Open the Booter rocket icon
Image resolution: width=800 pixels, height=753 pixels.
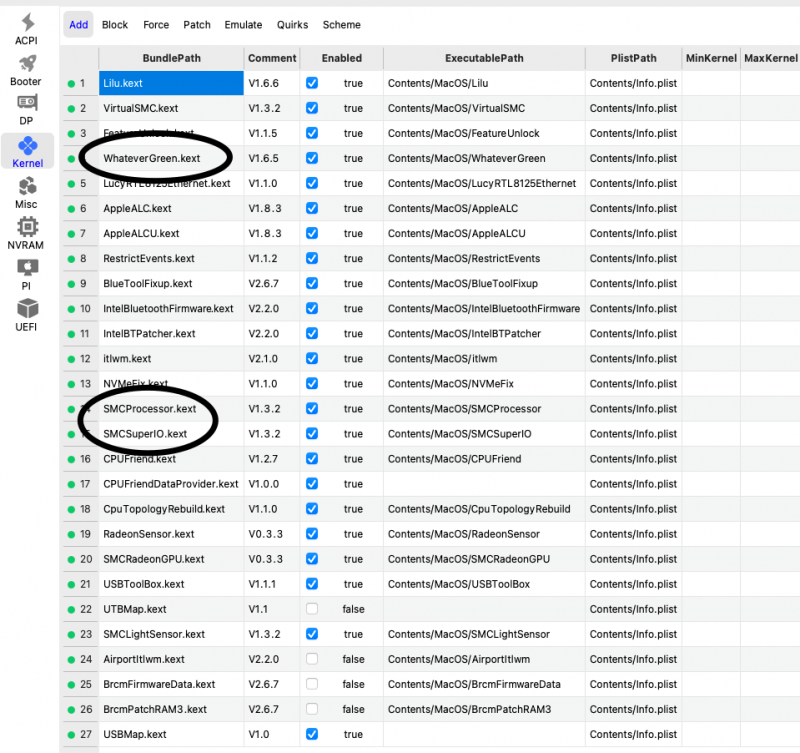coord(27,63)
